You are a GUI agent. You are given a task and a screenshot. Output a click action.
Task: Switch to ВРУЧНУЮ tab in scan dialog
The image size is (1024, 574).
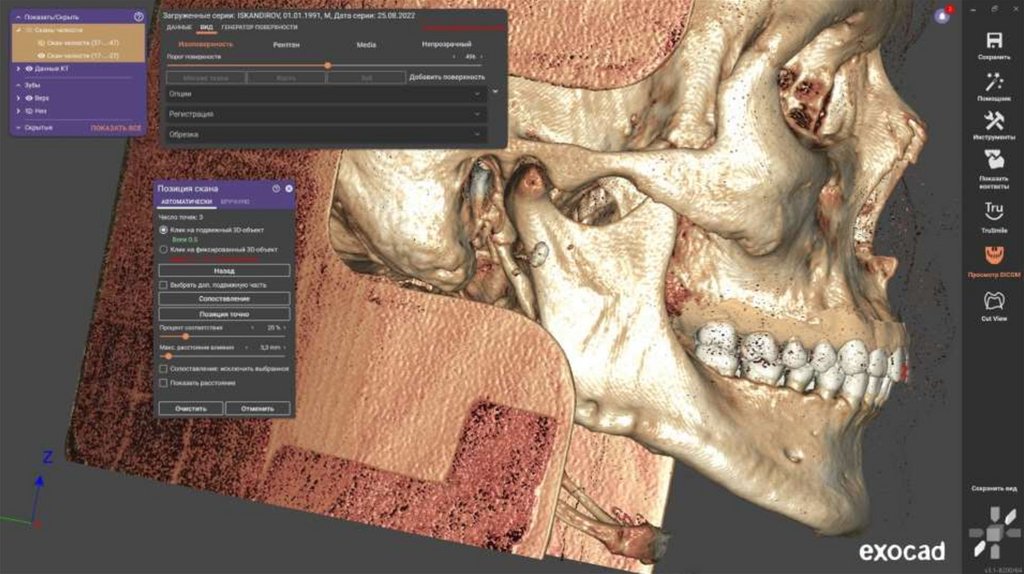coord(235,202)
